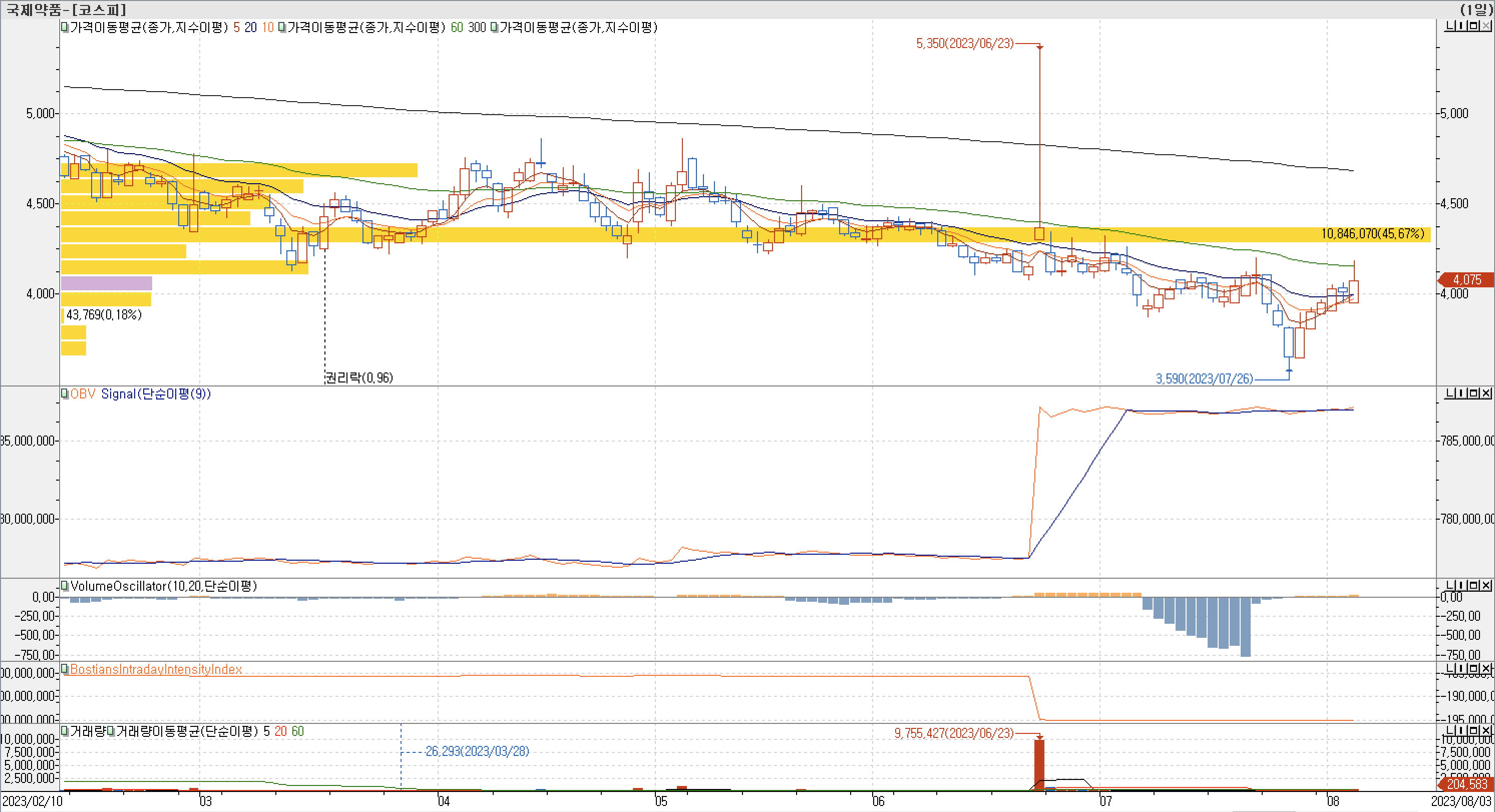Viewport: 1495px width, 812px height.
Task: Toggle the 거래량 indicator square marker
Action: pos(65,731)
